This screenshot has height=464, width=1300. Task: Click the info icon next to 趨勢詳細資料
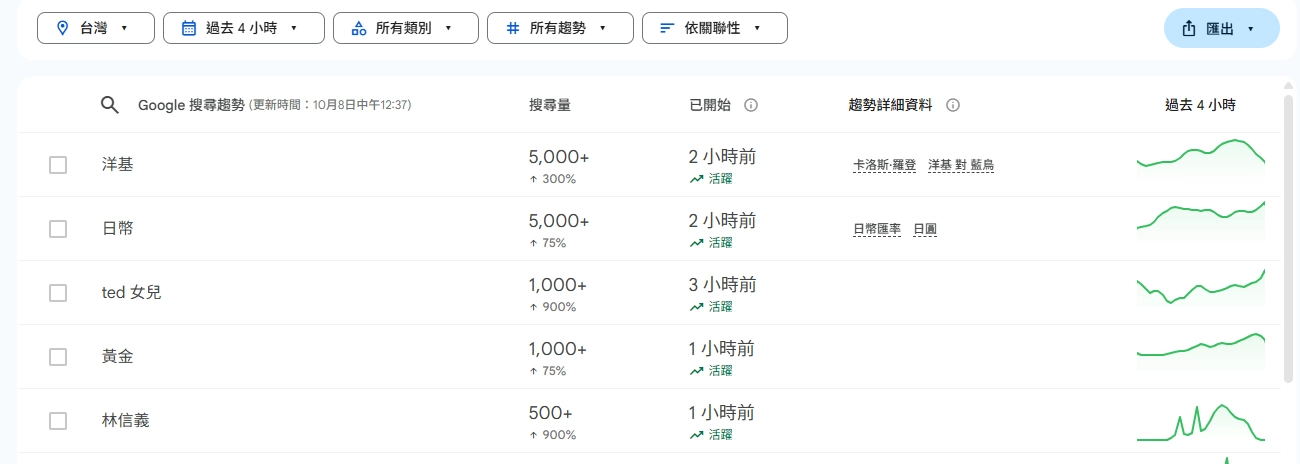(953, 105)
